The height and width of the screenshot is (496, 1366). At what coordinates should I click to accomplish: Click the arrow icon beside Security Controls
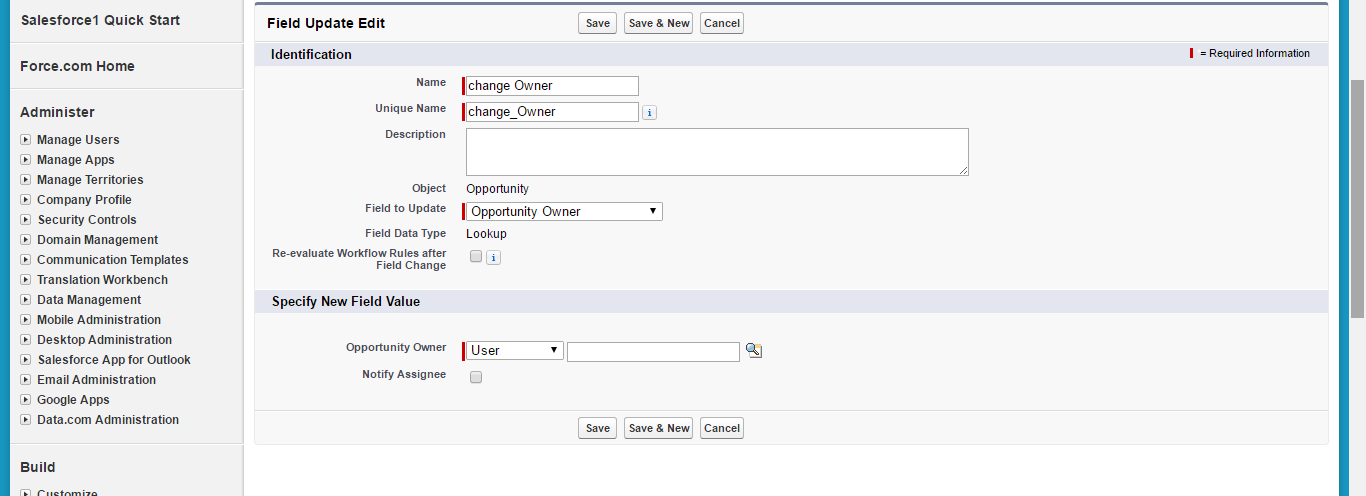click(26, 220)
